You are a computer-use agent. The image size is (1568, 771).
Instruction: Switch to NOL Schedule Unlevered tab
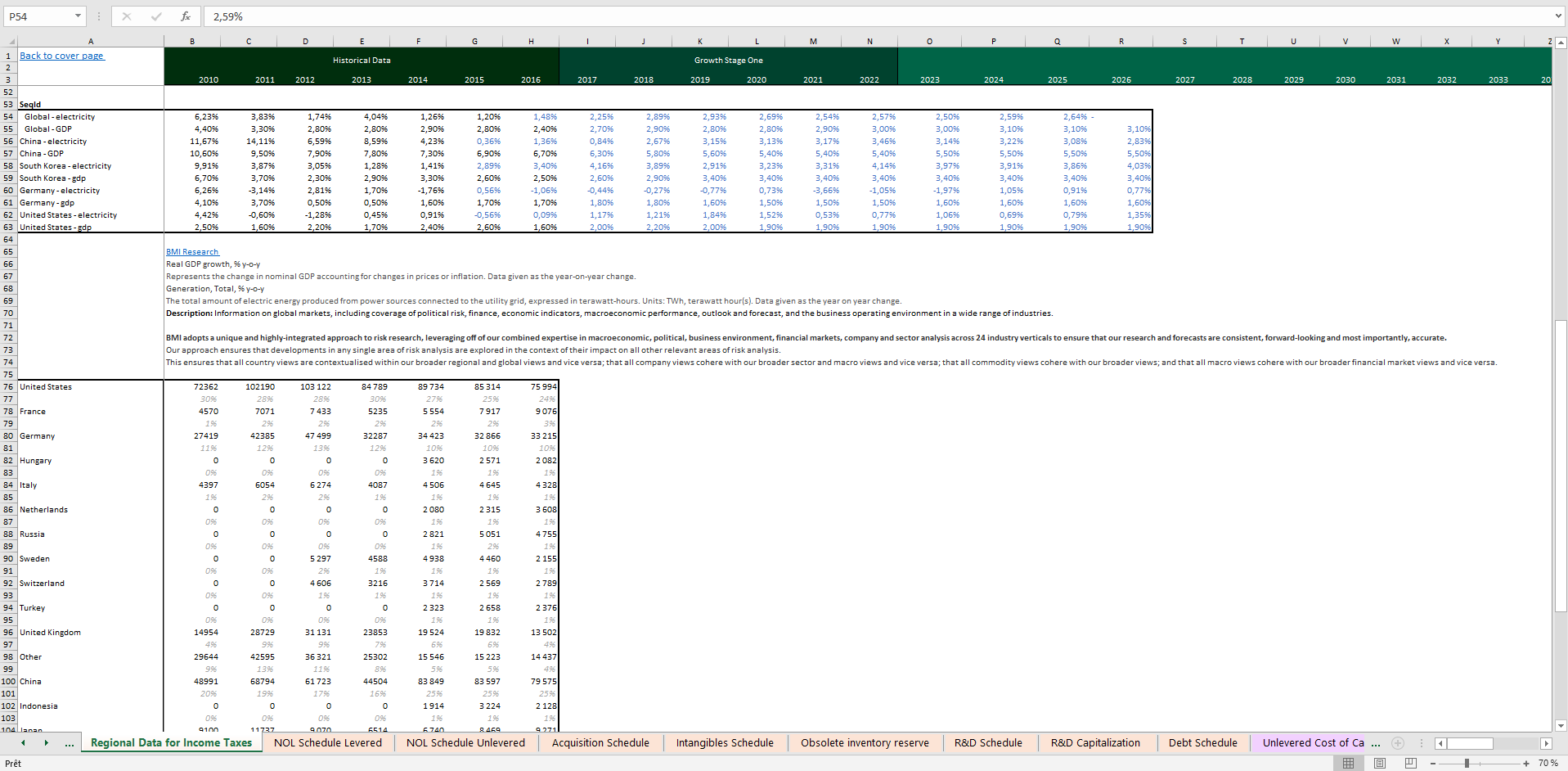pos(465,743)
